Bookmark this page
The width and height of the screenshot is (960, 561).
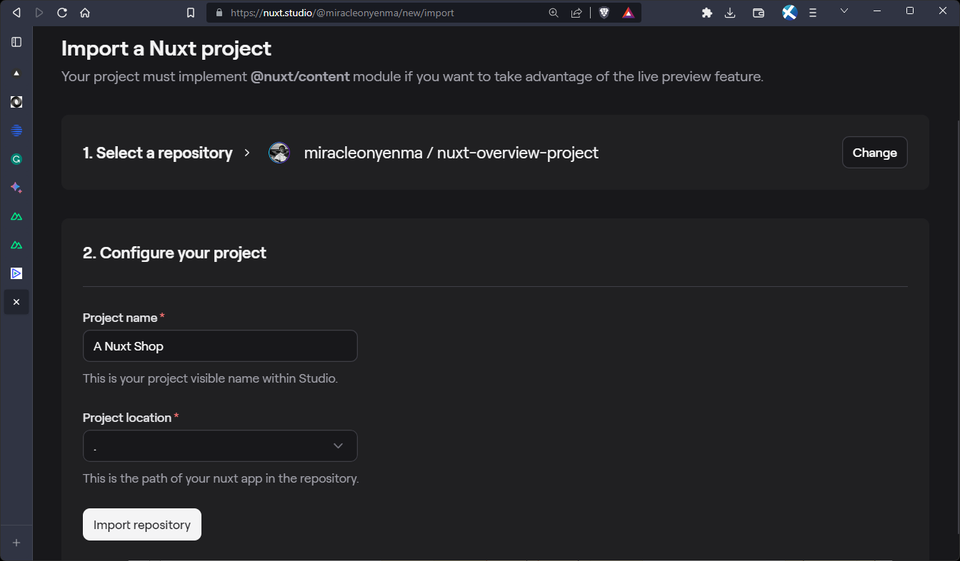[190, 12]
